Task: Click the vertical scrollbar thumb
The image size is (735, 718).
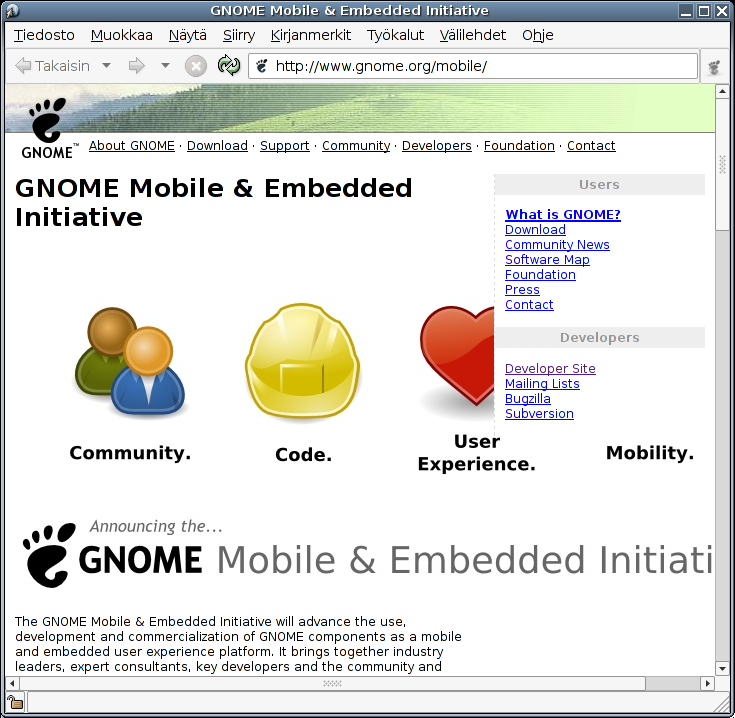Action: tap(722, 164)
